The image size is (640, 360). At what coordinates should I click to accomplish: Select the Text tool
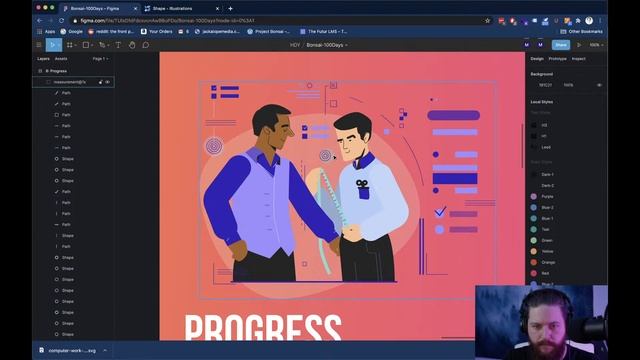118,45
